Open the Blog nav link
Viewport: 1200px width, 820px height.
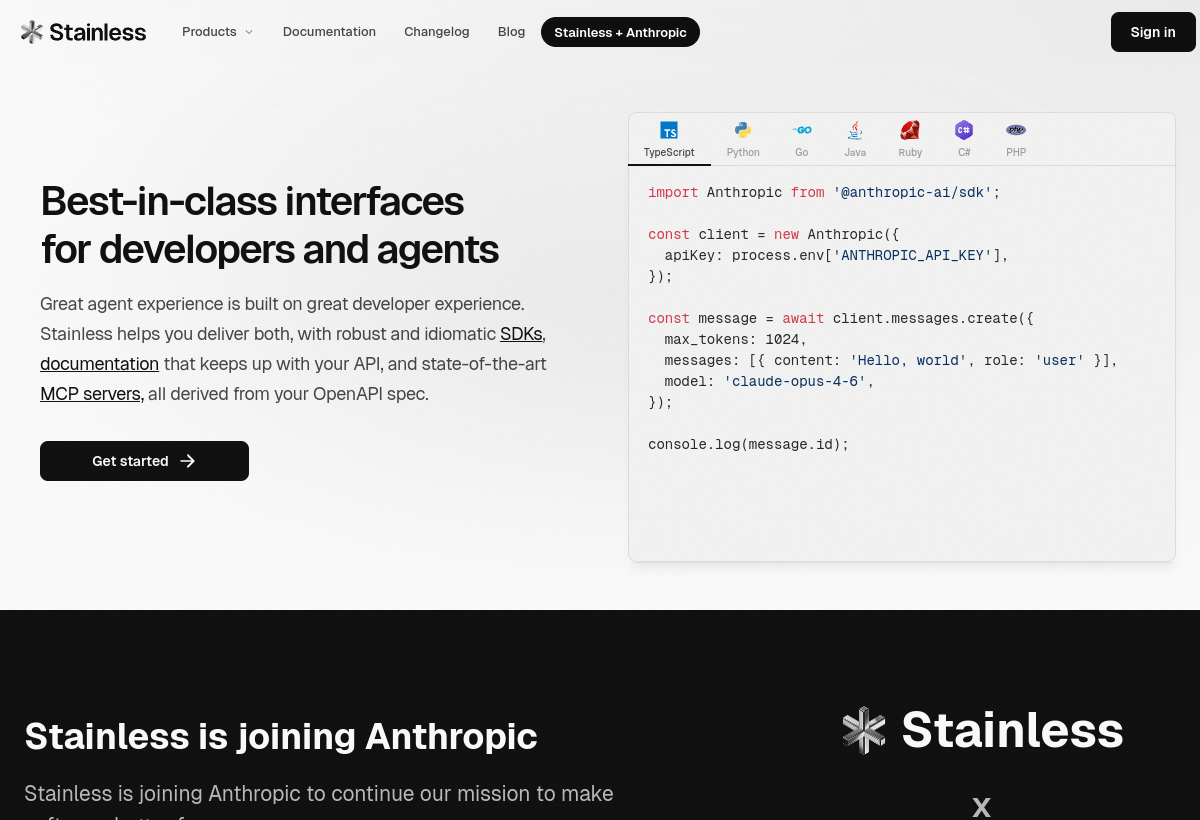[x=511, y=32]
